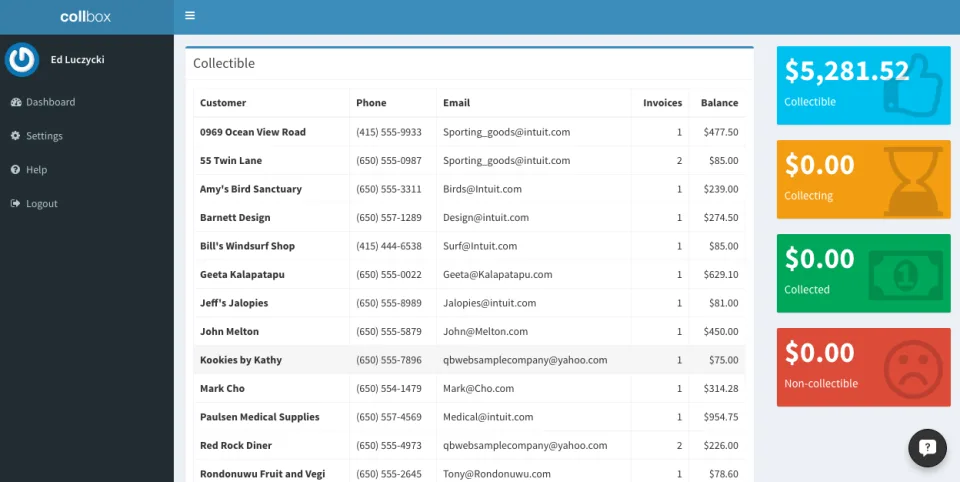Open the floating help chat bubble

click(x=928, y=448)
